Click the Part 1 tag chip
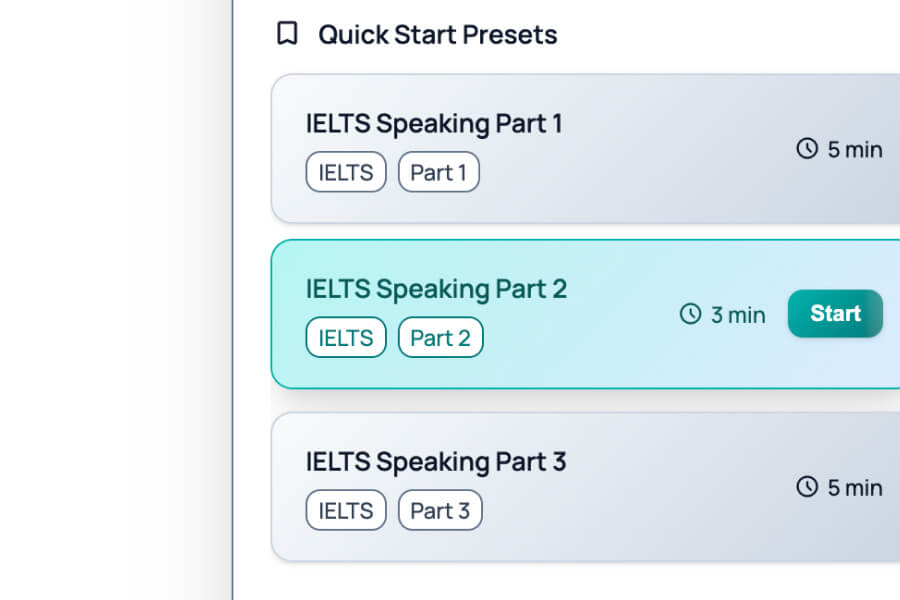The width and height of the screenshot is (900, 600). point(438,172)
